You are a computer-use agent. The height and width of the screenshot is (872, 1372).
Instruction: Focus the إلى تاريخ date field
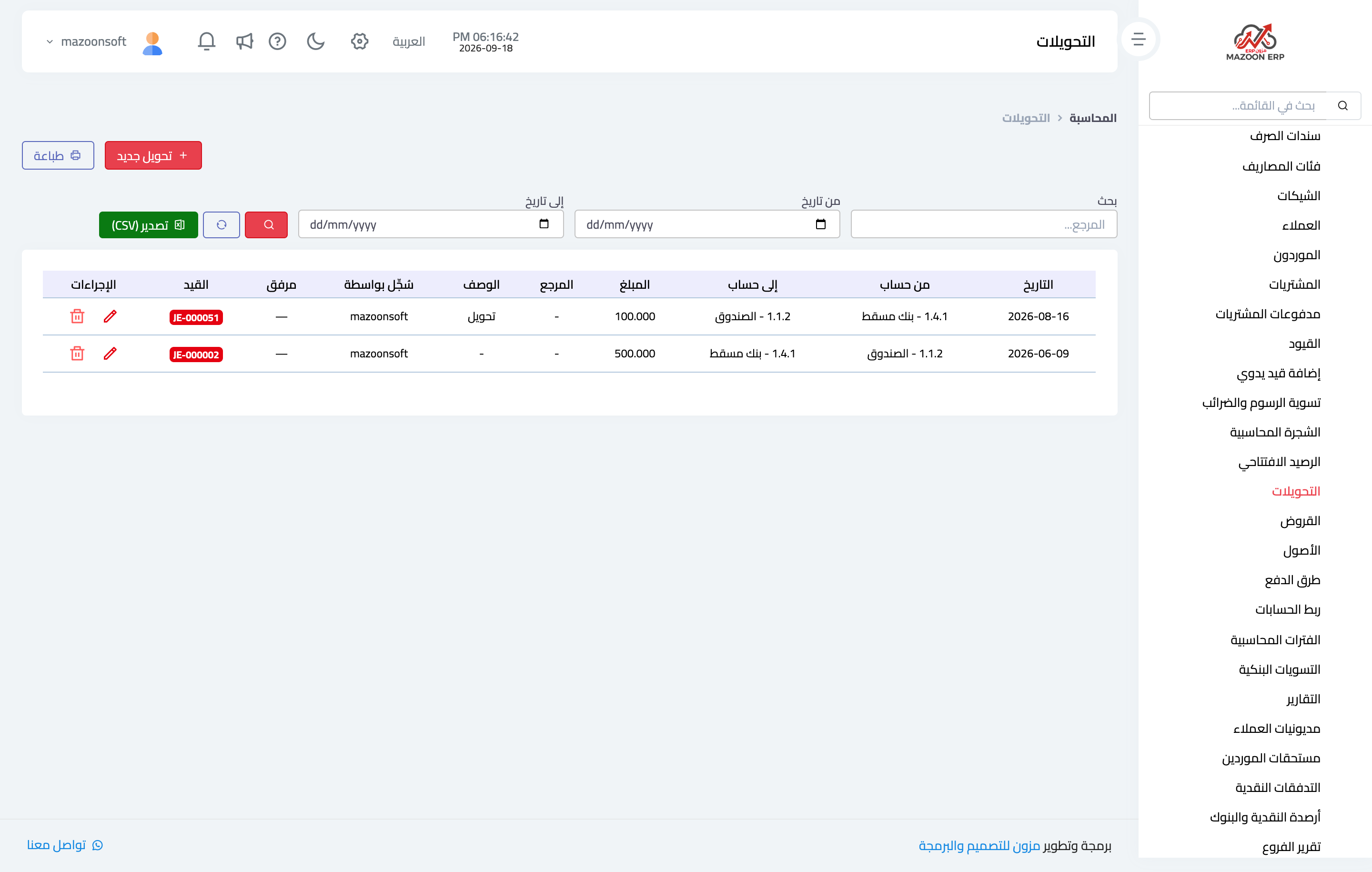click(x=431, y=224)
